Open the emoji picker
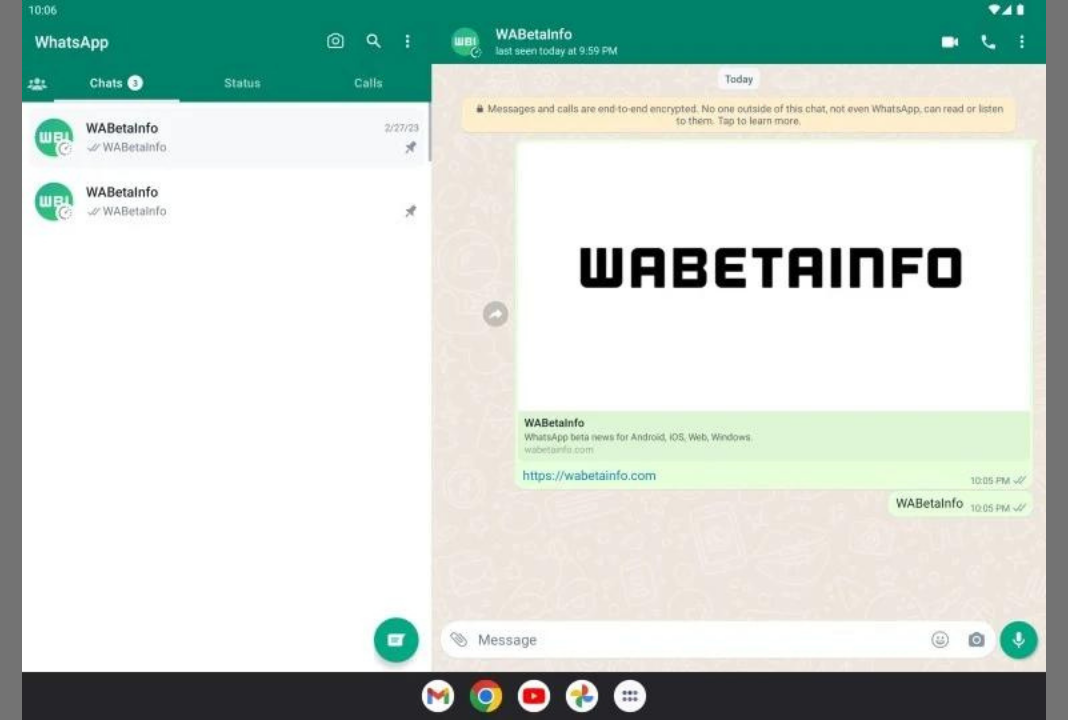The image size is (1068, 720). click(x=940, y=640)
